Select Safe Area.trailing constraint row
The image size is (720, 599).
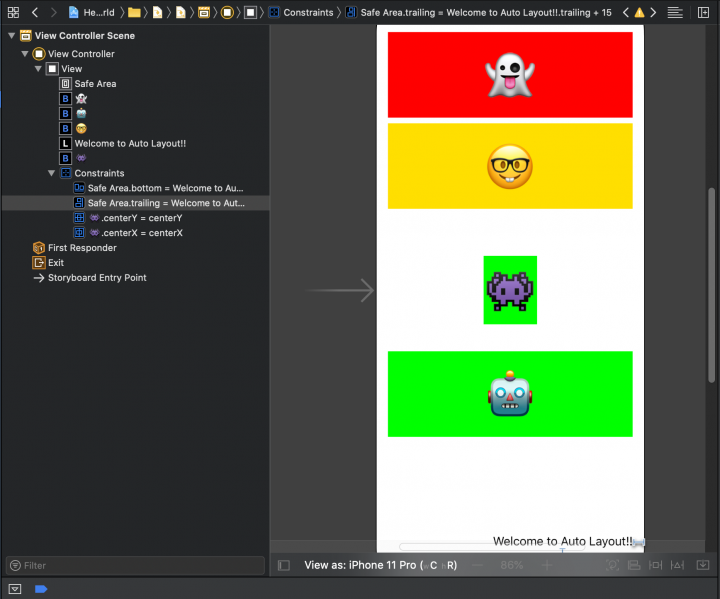(x=135, y=203)
